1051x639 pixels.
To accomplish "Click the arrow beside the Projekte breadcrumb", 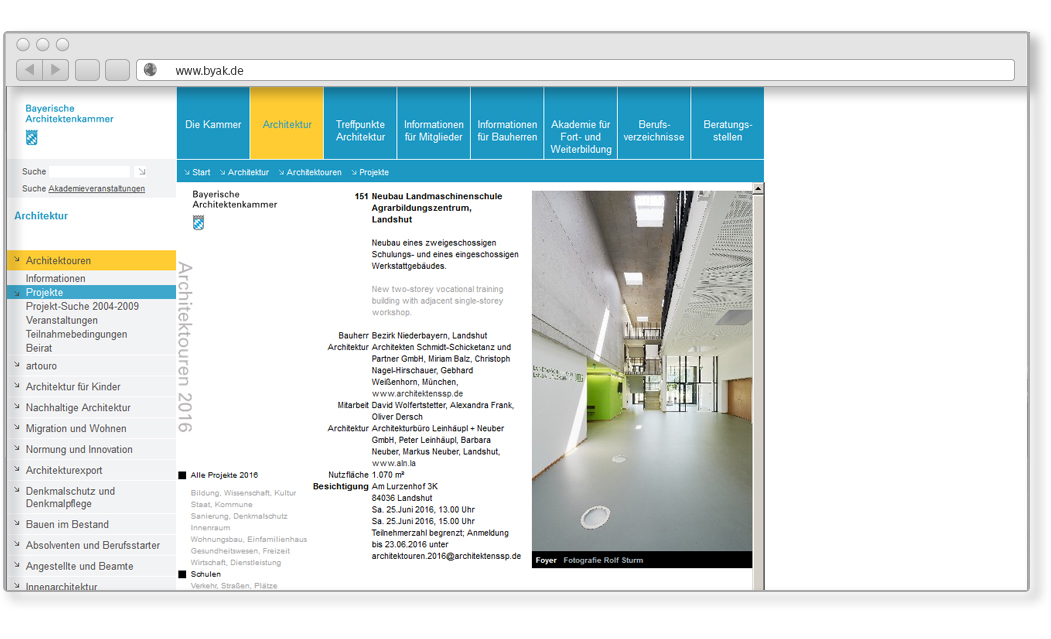I will (x=352, y=171).
